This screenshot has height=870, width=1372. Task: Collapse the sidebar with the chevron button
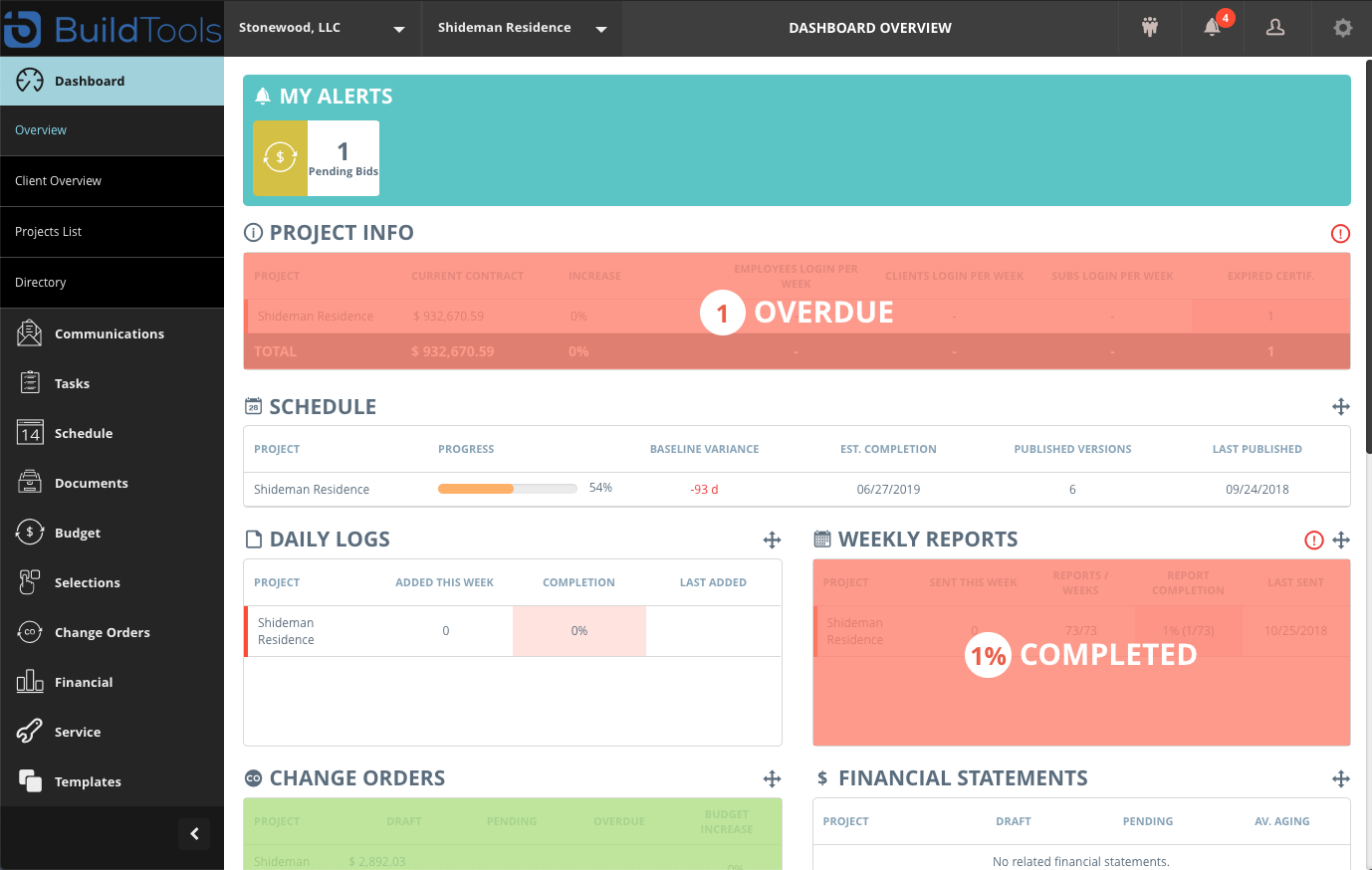194,833
